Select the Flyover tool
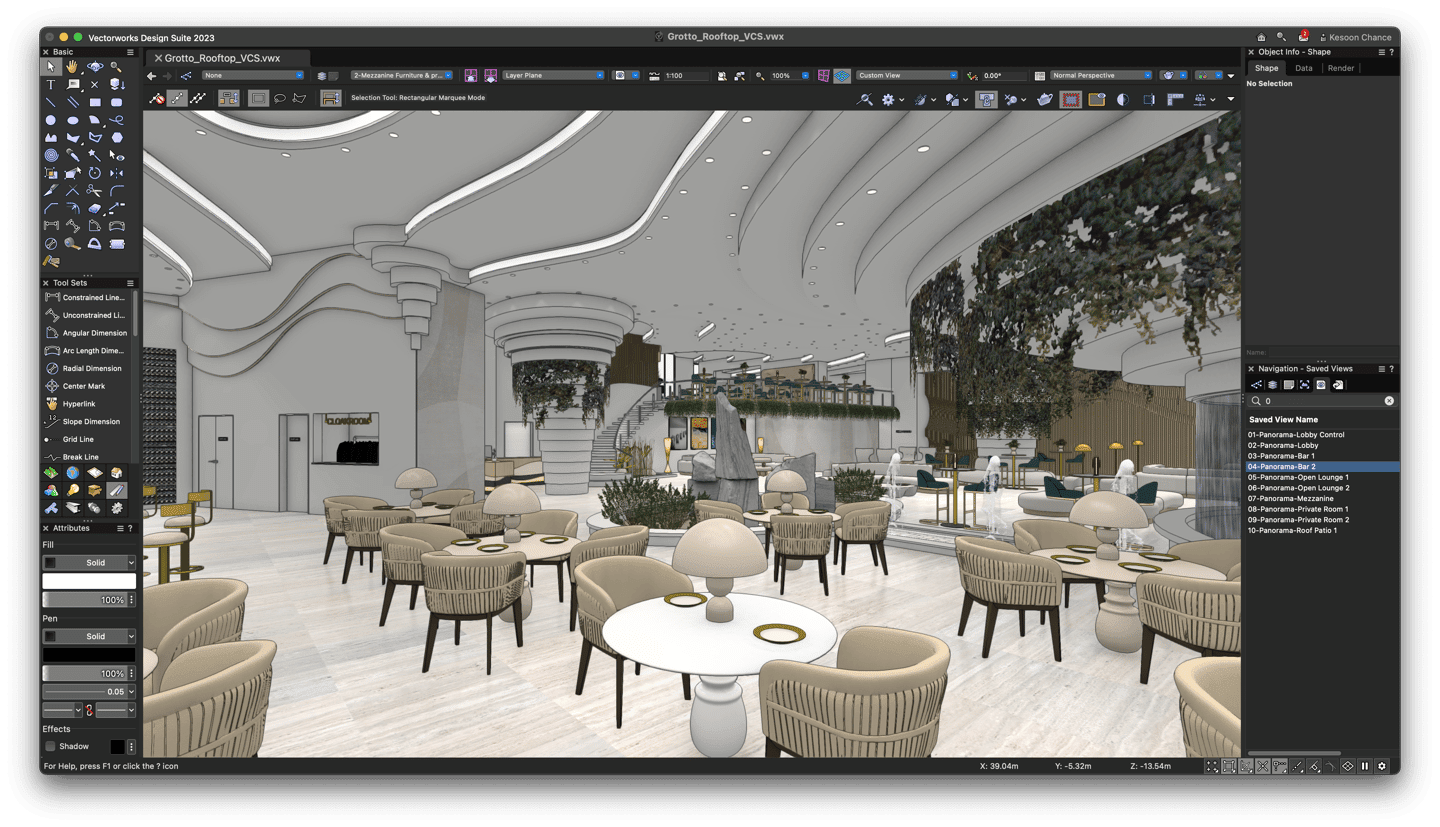Screen dimensions: 1440x827 [95, 67]
